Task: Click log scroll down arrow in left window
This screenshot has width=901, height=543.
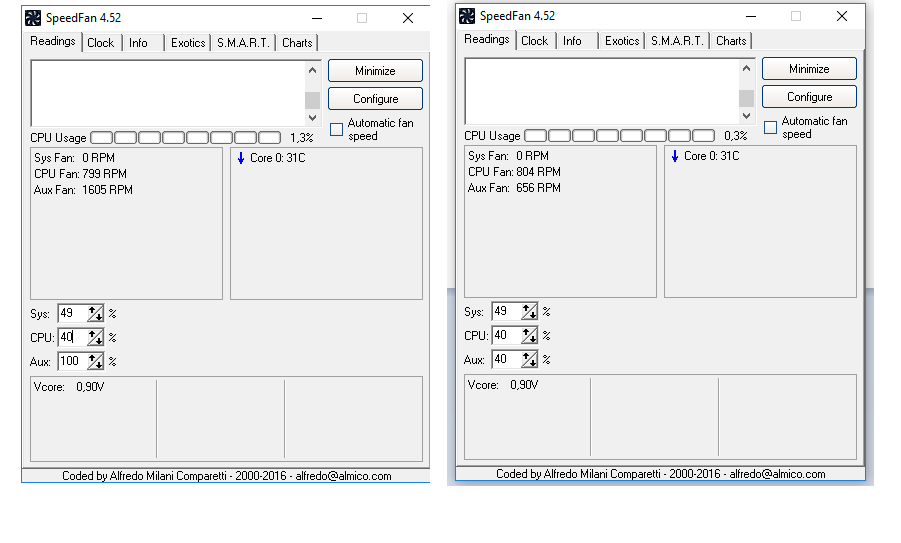Action: (312, 118)
